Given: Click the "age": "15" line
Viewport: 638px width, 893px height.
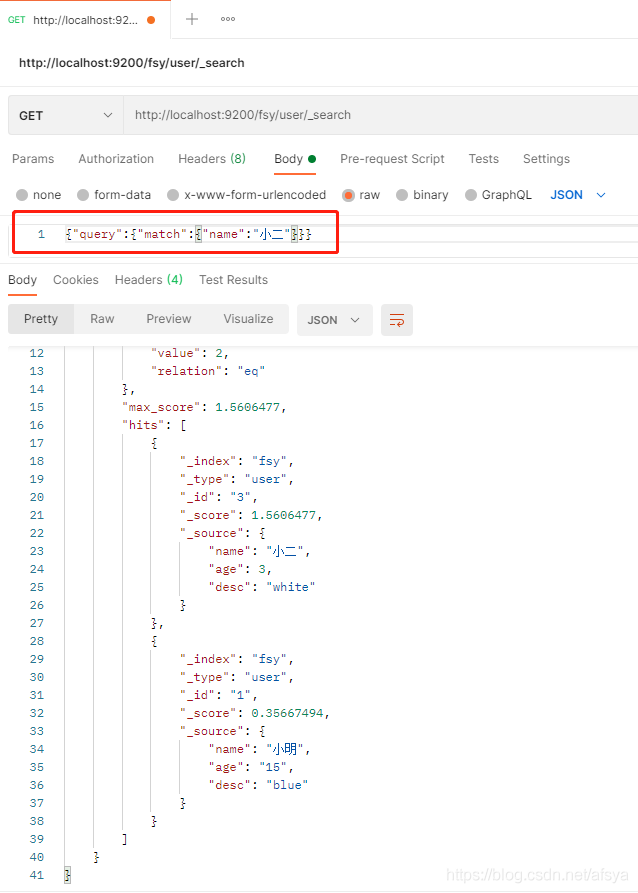Looking at the screenshot, I should (x=251, y=767).
